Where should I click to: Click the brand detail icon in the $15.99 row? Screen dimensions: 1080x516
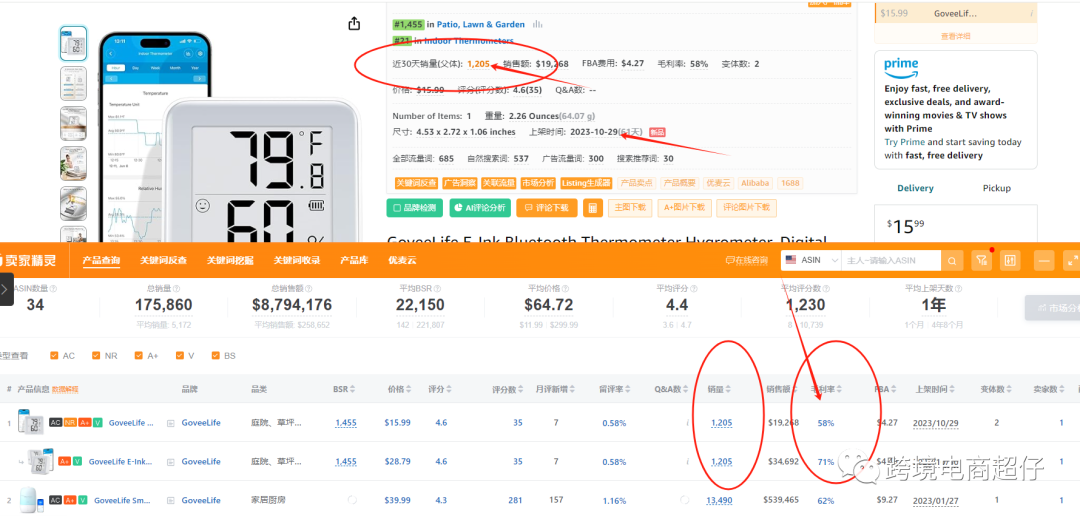(171, 423)
